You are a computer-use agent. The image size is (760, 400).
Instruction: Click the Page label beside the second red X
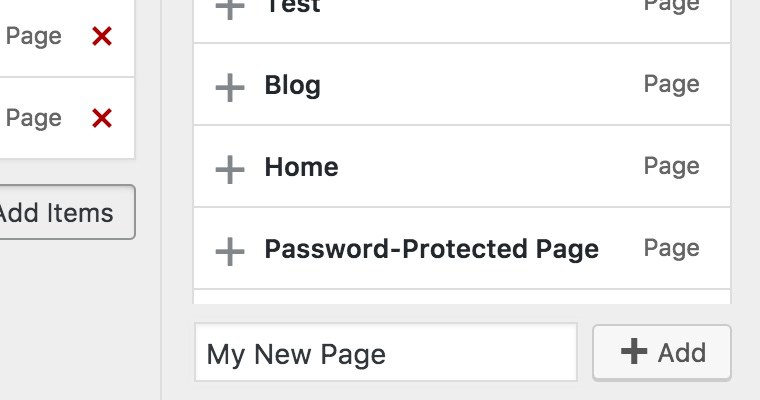[x=34, y=119]
